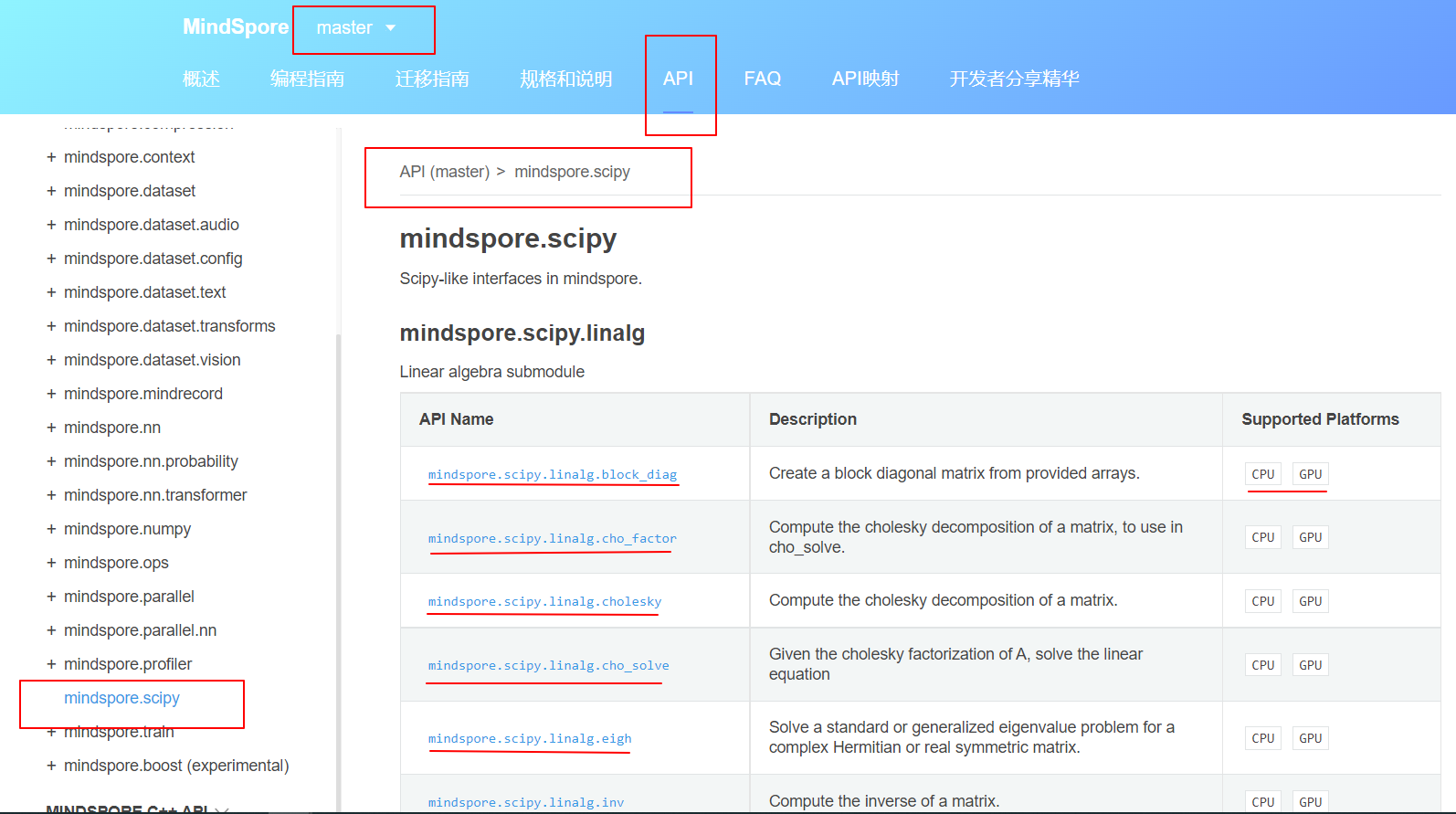Open mindspore.nn.probability sidebar entry
The image size is (1456, 814).
(151, 461)
